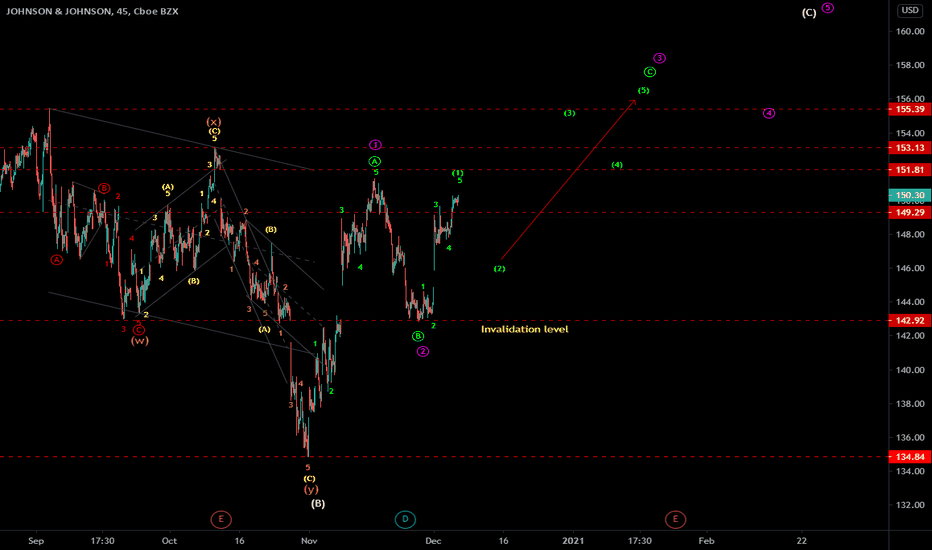Click the magenta circled 1 label
Screen dimensions: 932x550
(x=375, y=144)
